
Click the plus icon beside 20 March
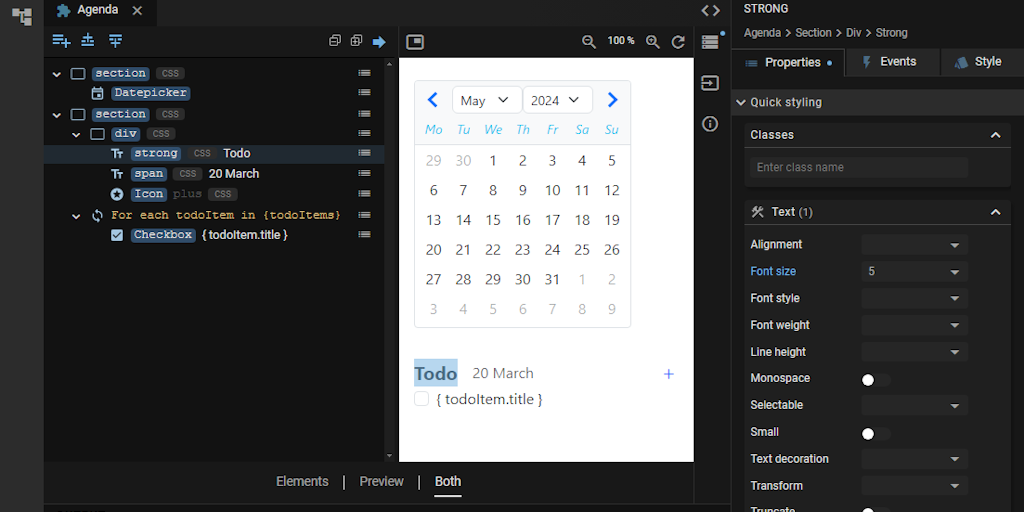coord(669,374)
